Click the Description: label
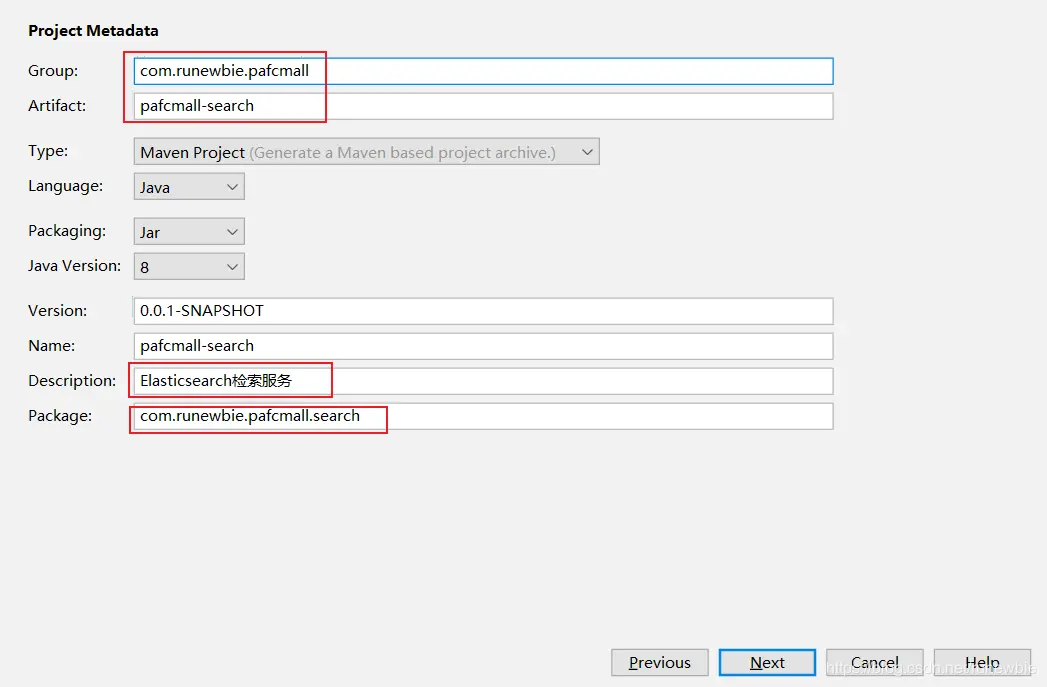This screenshot has width=1047, height=687. tap(72, 381)
